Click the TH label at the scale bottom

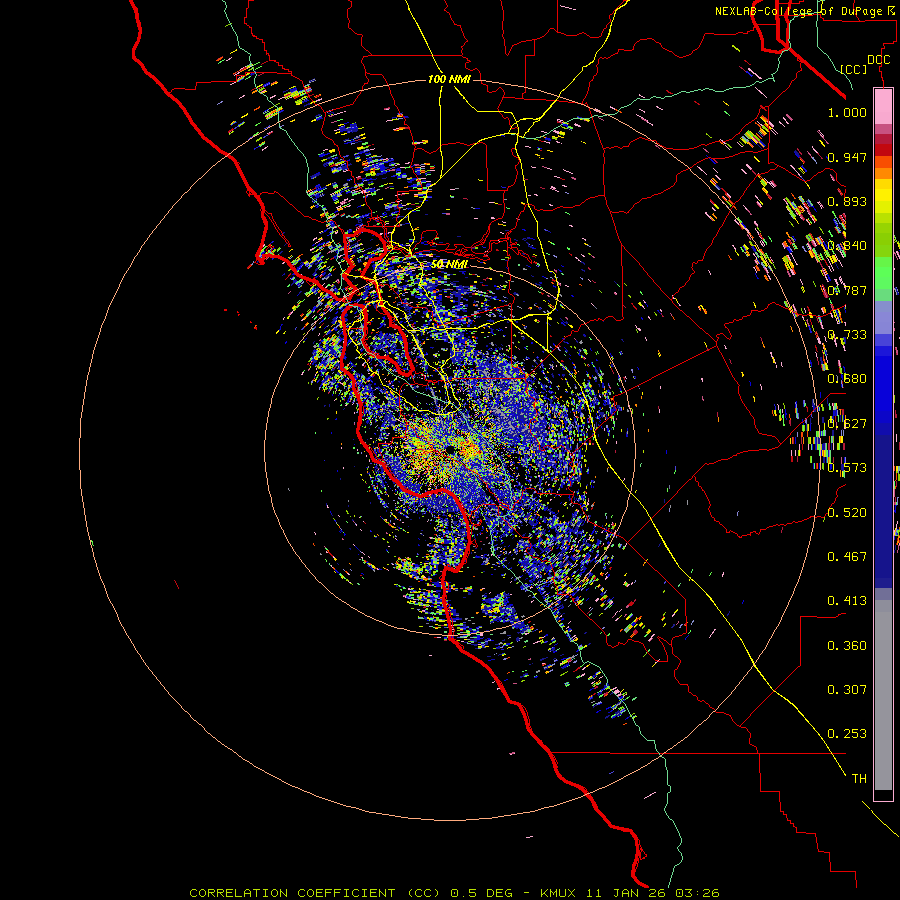coord(859,779)
